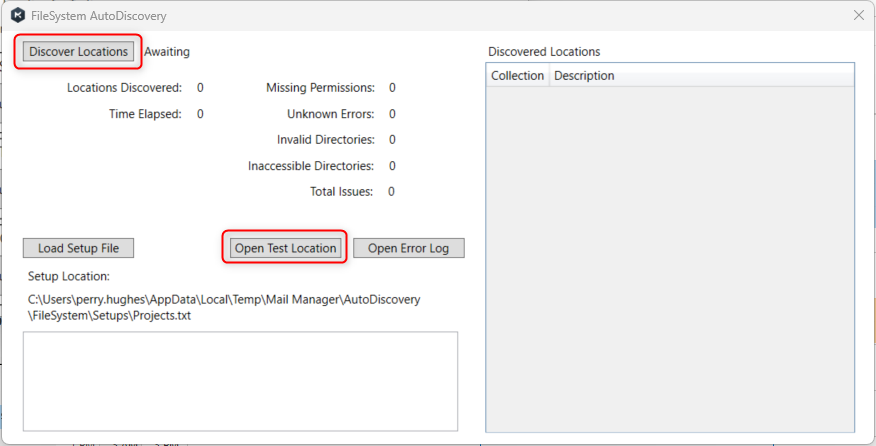Sort by the Collection column header
This screenshot has width=876, height=446.
517,76
